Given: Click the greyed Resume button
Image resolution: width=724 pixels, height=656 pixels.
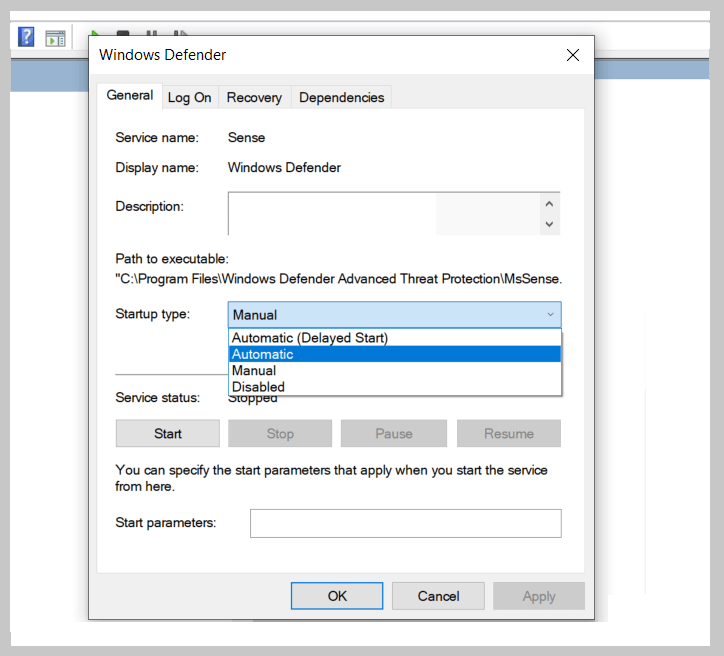Looking at the screenshot, I should [x=509, y=433].
